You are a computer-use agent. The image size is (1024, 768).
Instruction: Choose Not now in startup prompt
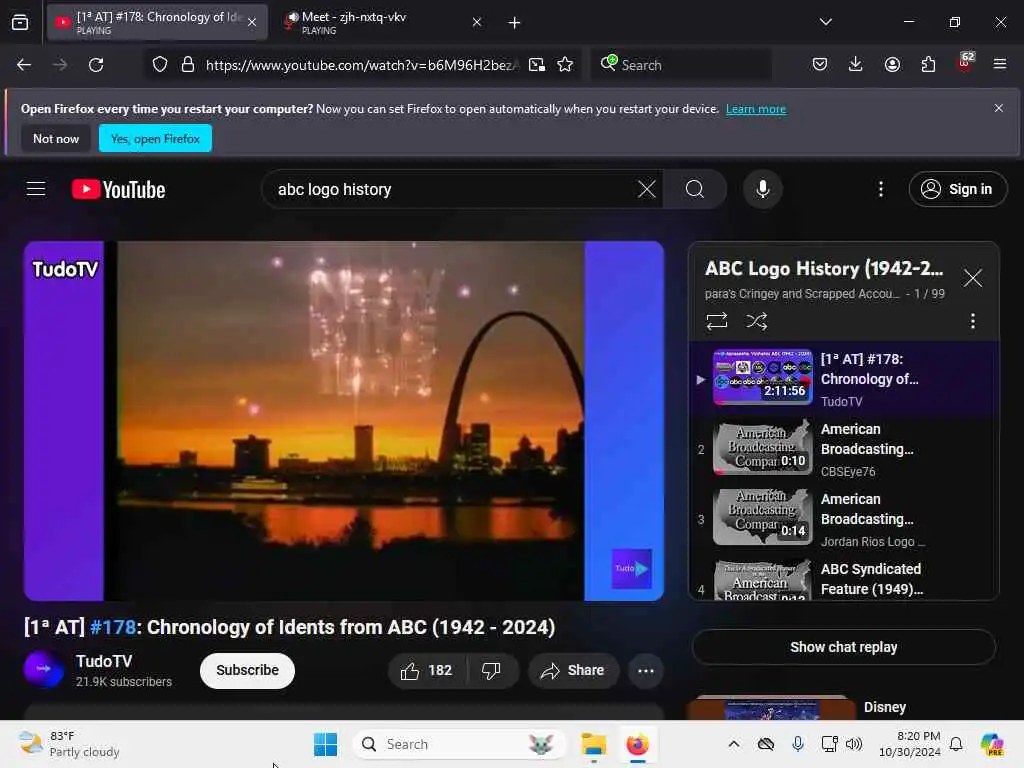(56, 138)
